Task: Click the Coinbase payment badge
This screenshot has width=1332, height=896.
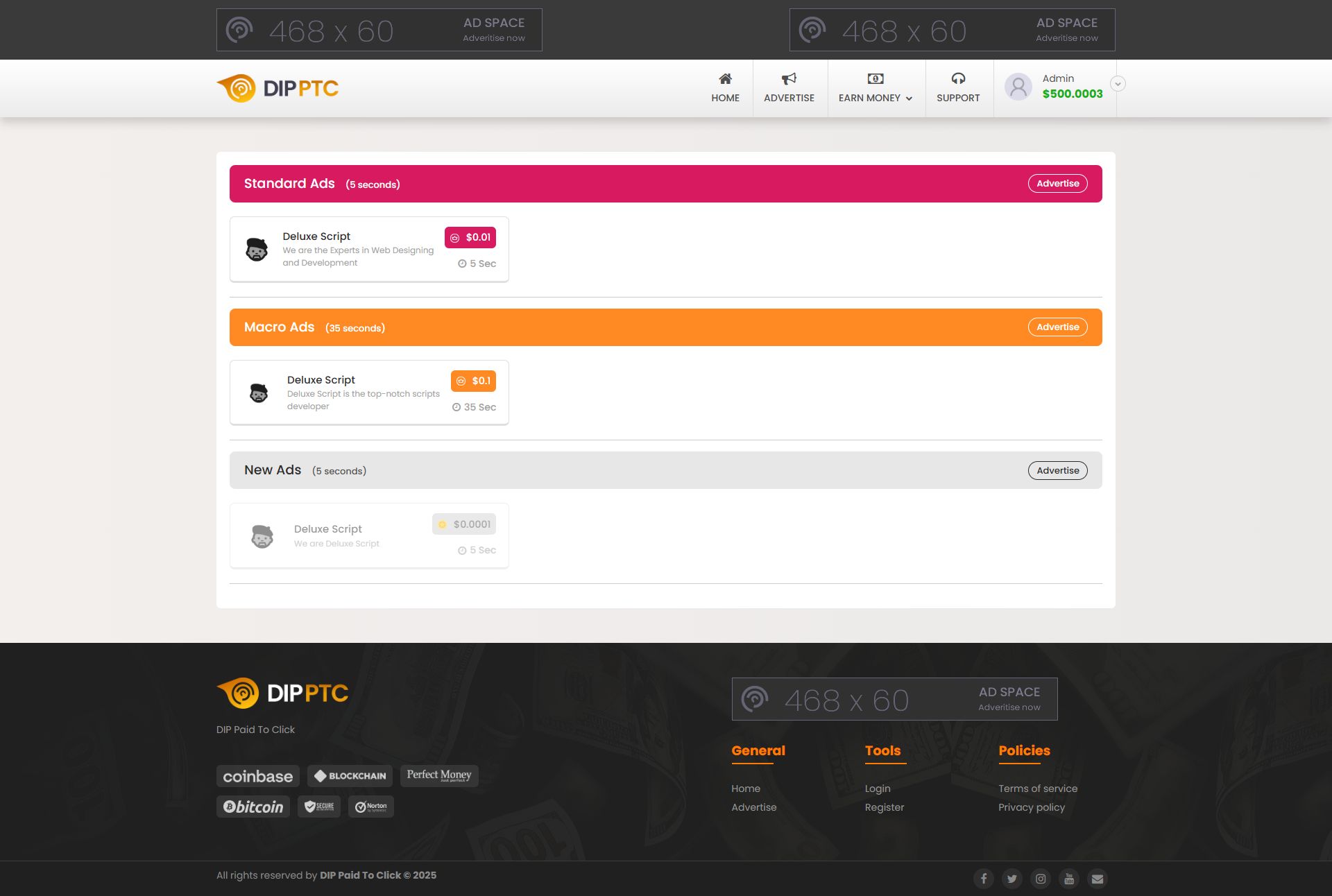Action: [257, 776]
